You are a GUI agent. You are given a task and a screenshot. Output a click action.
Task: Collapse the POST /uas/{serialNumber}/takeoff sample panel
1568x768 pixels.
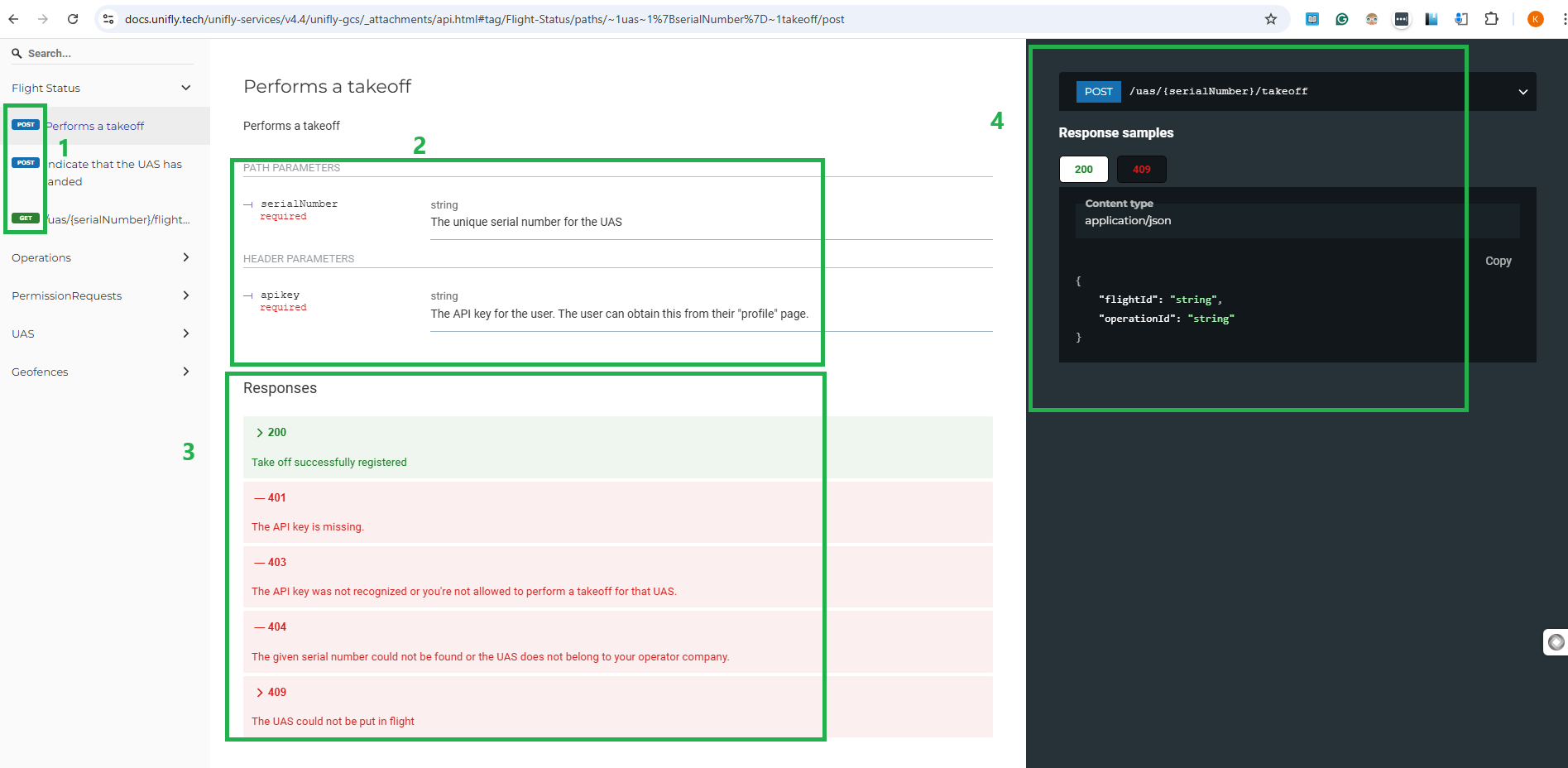pyautogui.click(x=1523, y=91)
